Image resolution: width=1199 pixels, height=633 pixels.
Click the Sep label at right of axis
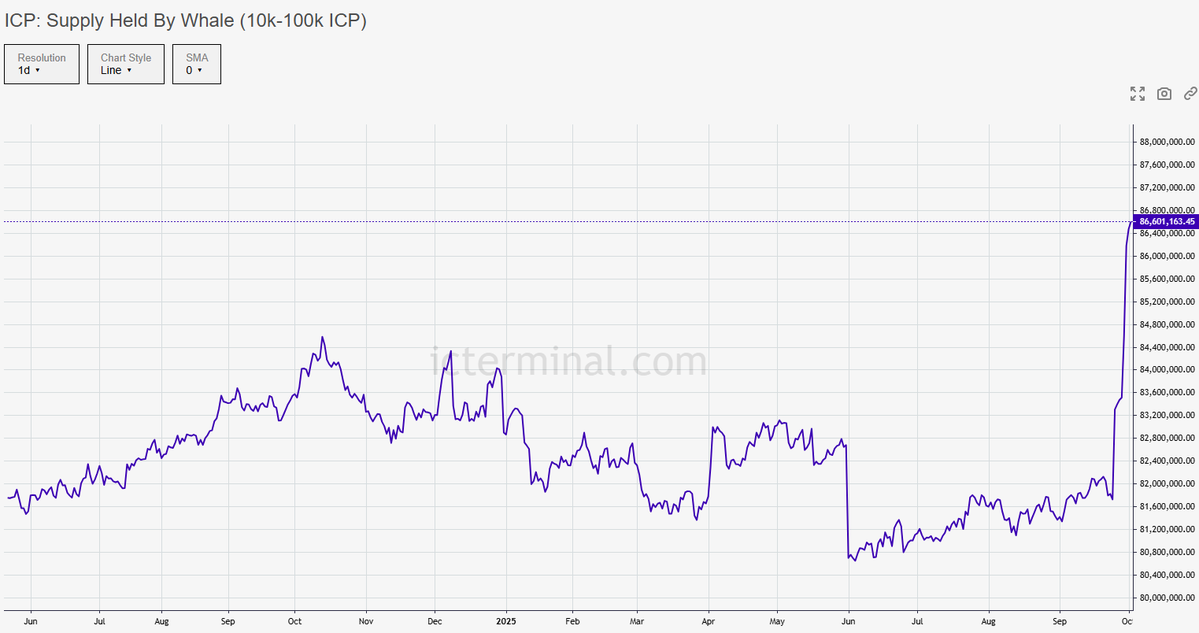point(1059,622)
